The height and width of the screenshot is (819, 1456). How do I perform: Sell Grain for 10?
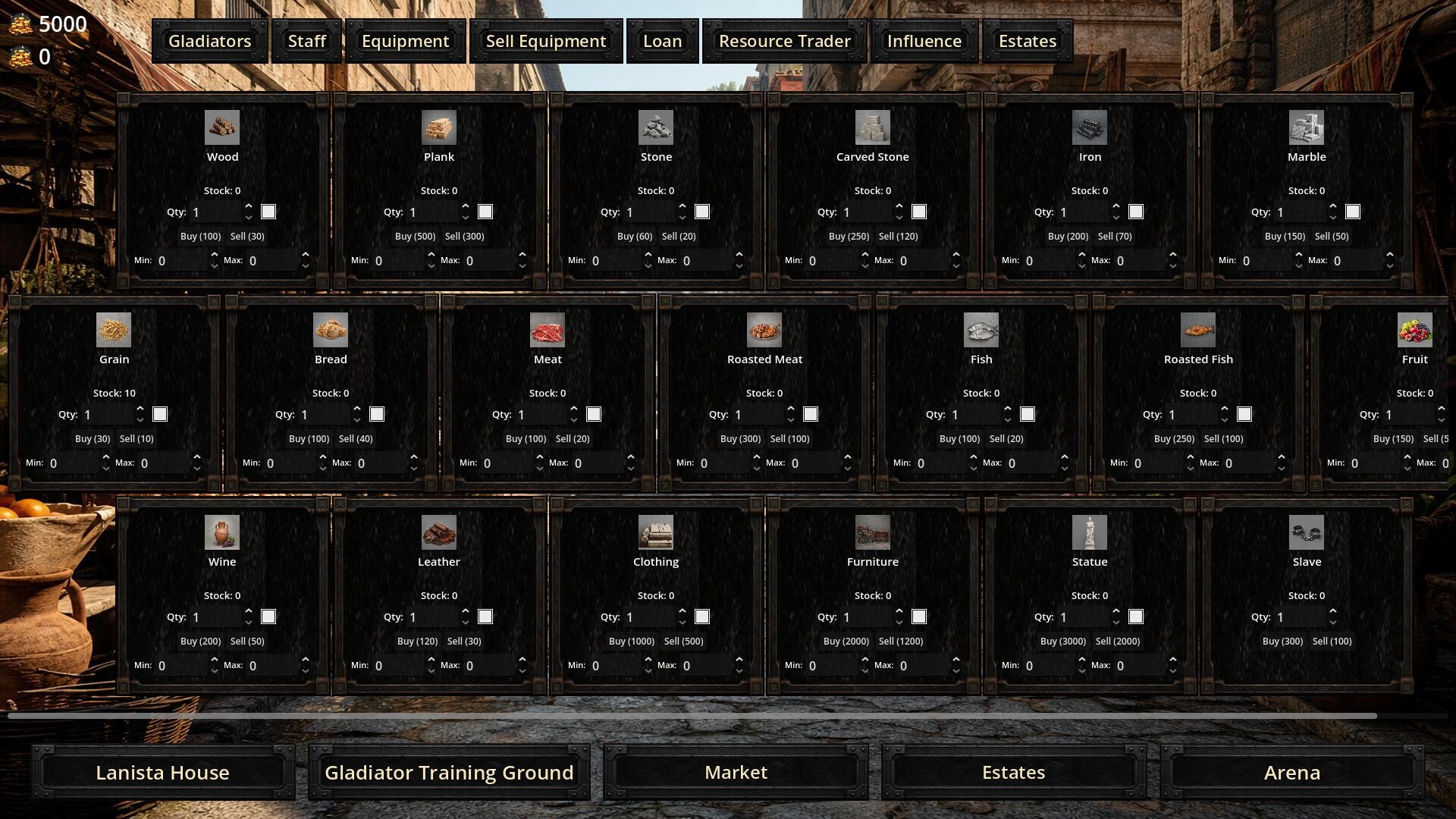click(x=136, y=439)
